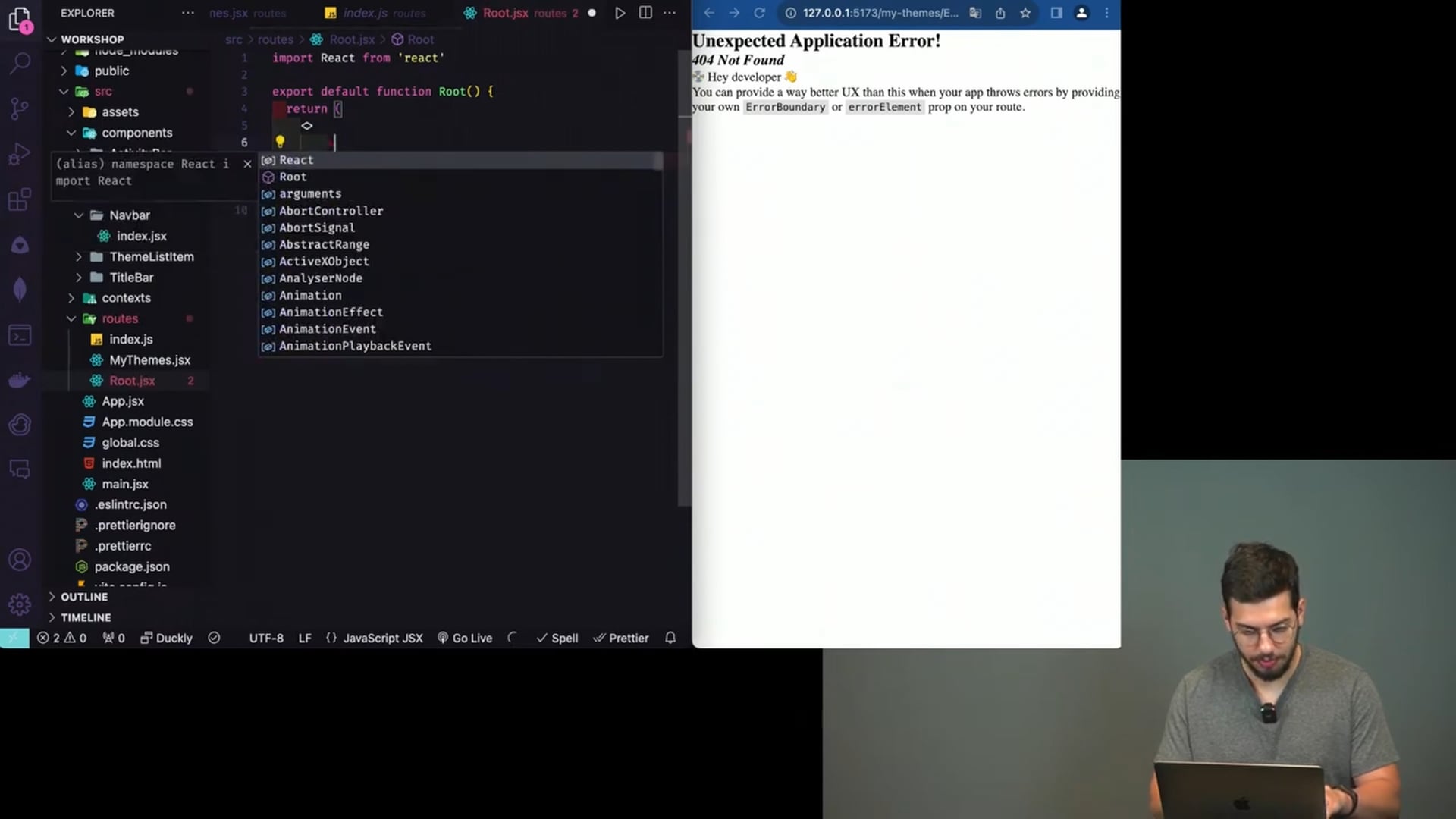1456x819 pixels.
Task: Toggle Prettier formatter in status bar
Action: pos(621,638)
